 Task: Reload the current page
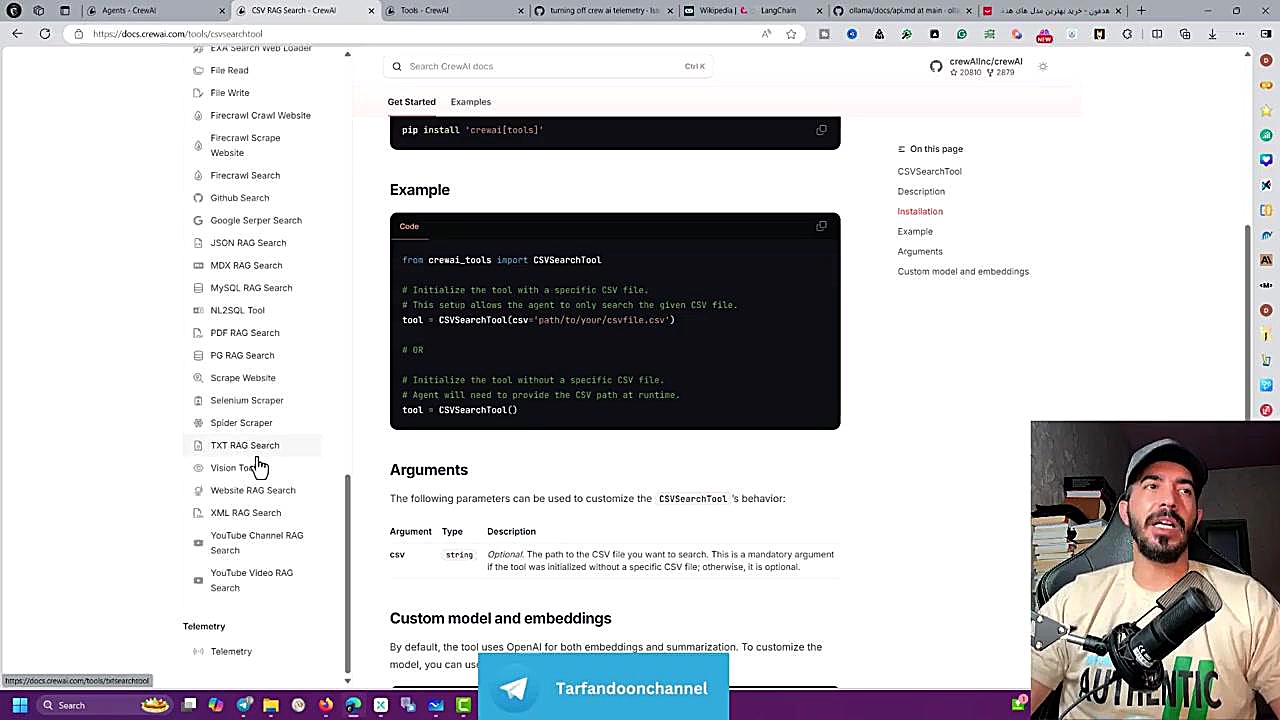click(x=45, y=34)
